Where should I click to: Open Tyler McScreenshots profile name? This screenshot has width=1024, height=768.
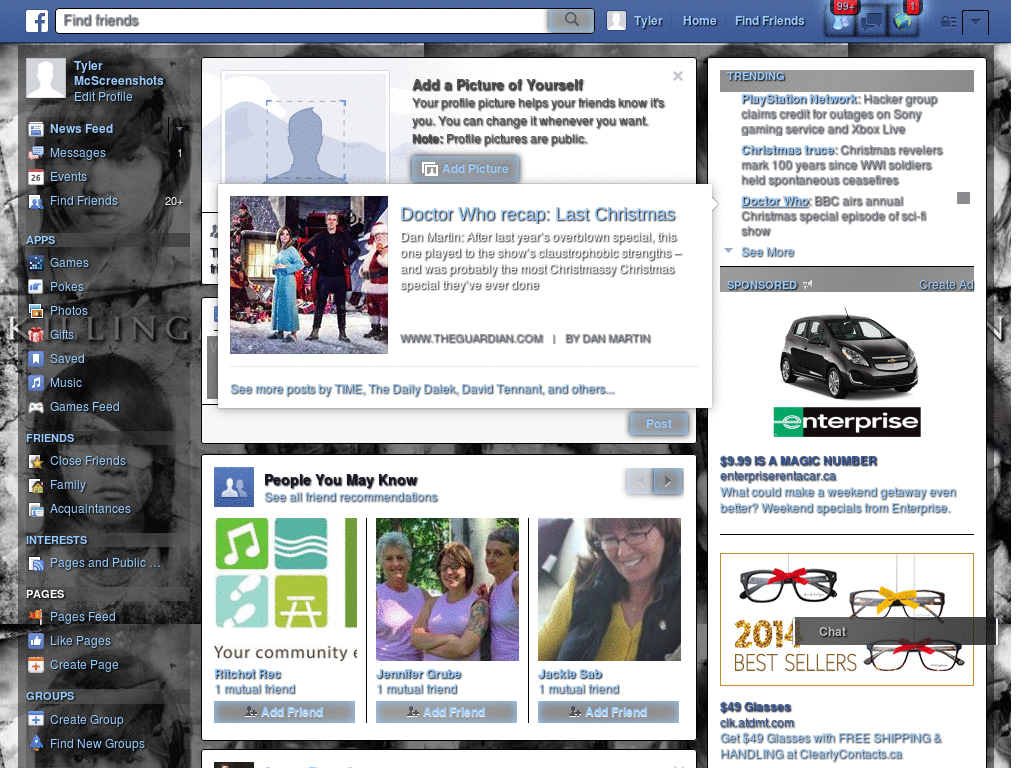[118, 73]
